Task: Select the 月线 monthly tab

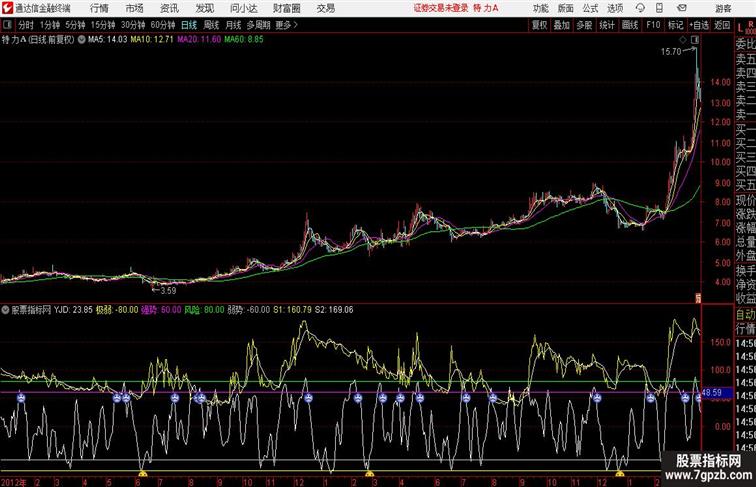Action: click(x=233, y=25)
